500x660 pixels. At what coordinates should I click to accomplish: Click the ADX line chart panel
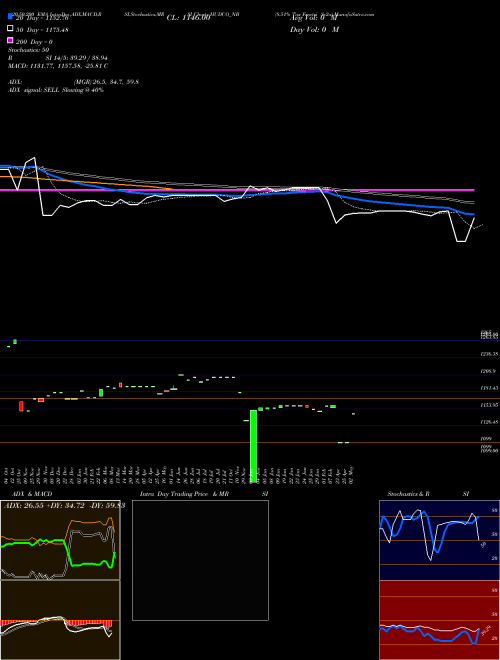(x=60, y=540)
